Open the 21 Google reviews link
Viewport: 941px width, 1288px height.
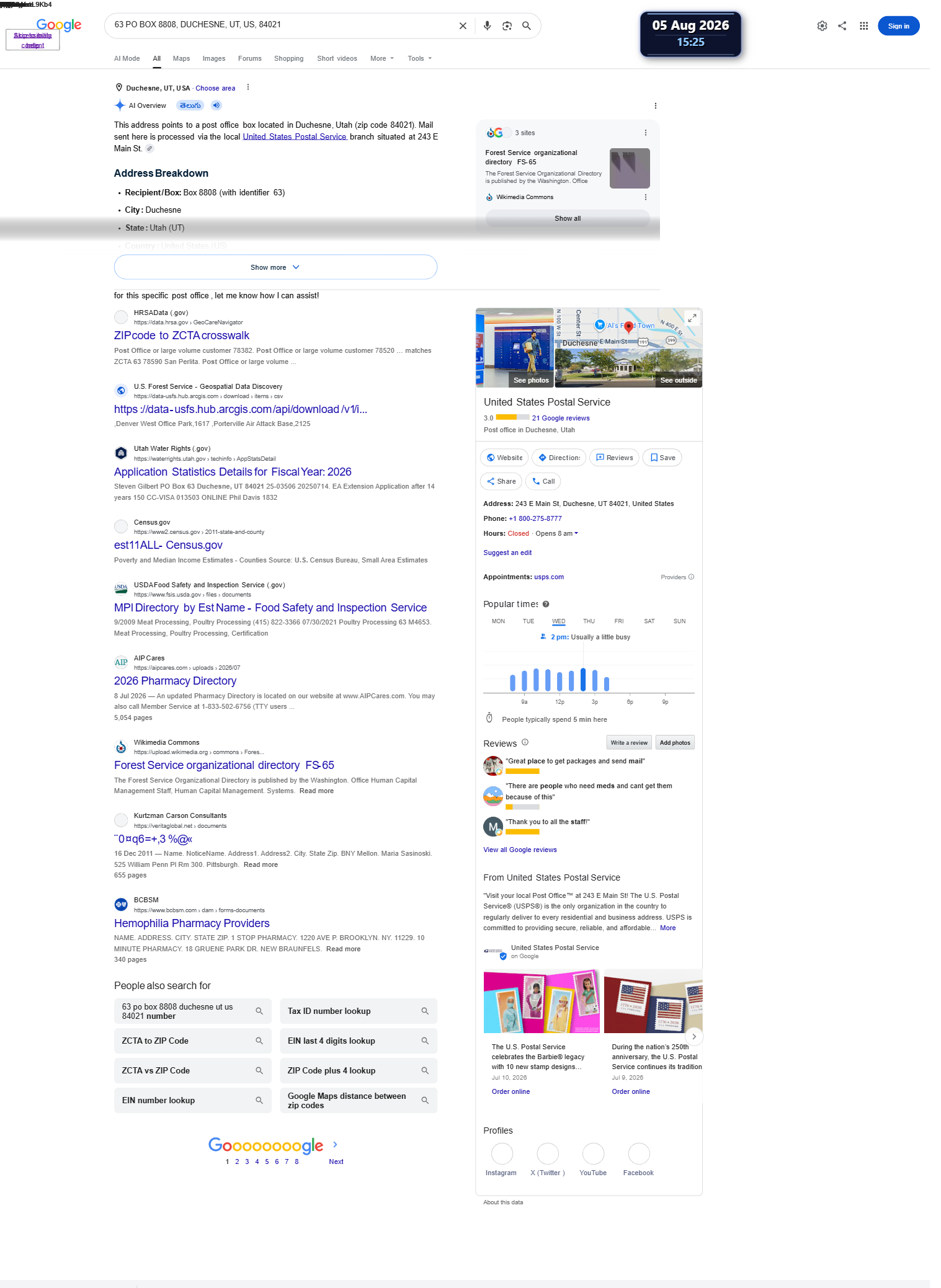coord(561,419)
